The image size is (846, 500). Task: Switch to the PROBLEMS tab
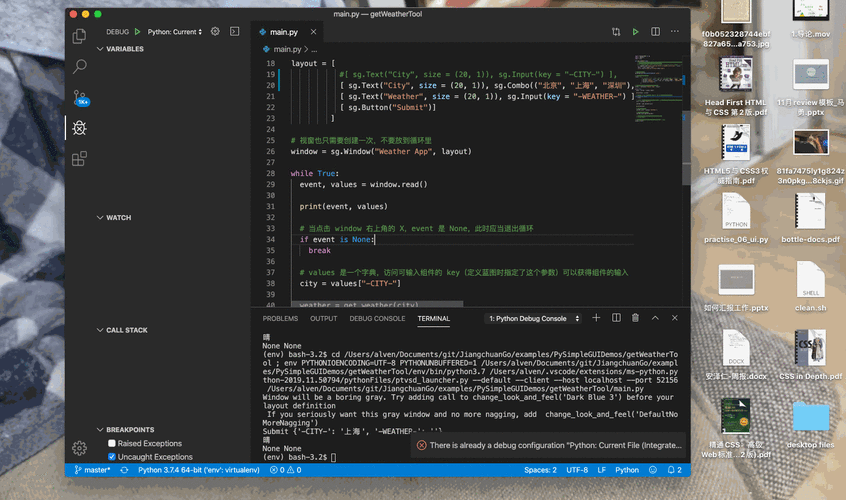click(x=280, y=318)
